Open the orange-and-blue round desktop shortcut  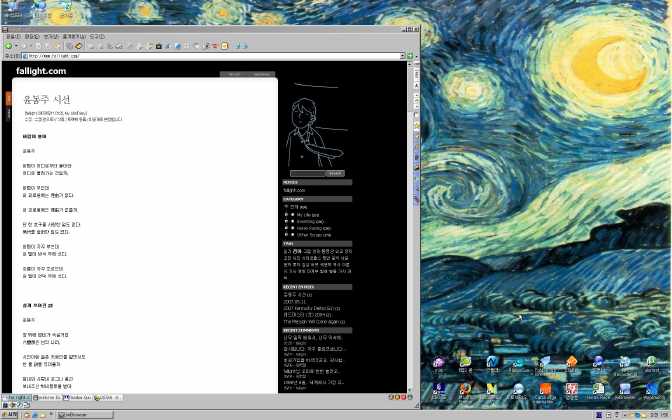[x=465, y=391]
